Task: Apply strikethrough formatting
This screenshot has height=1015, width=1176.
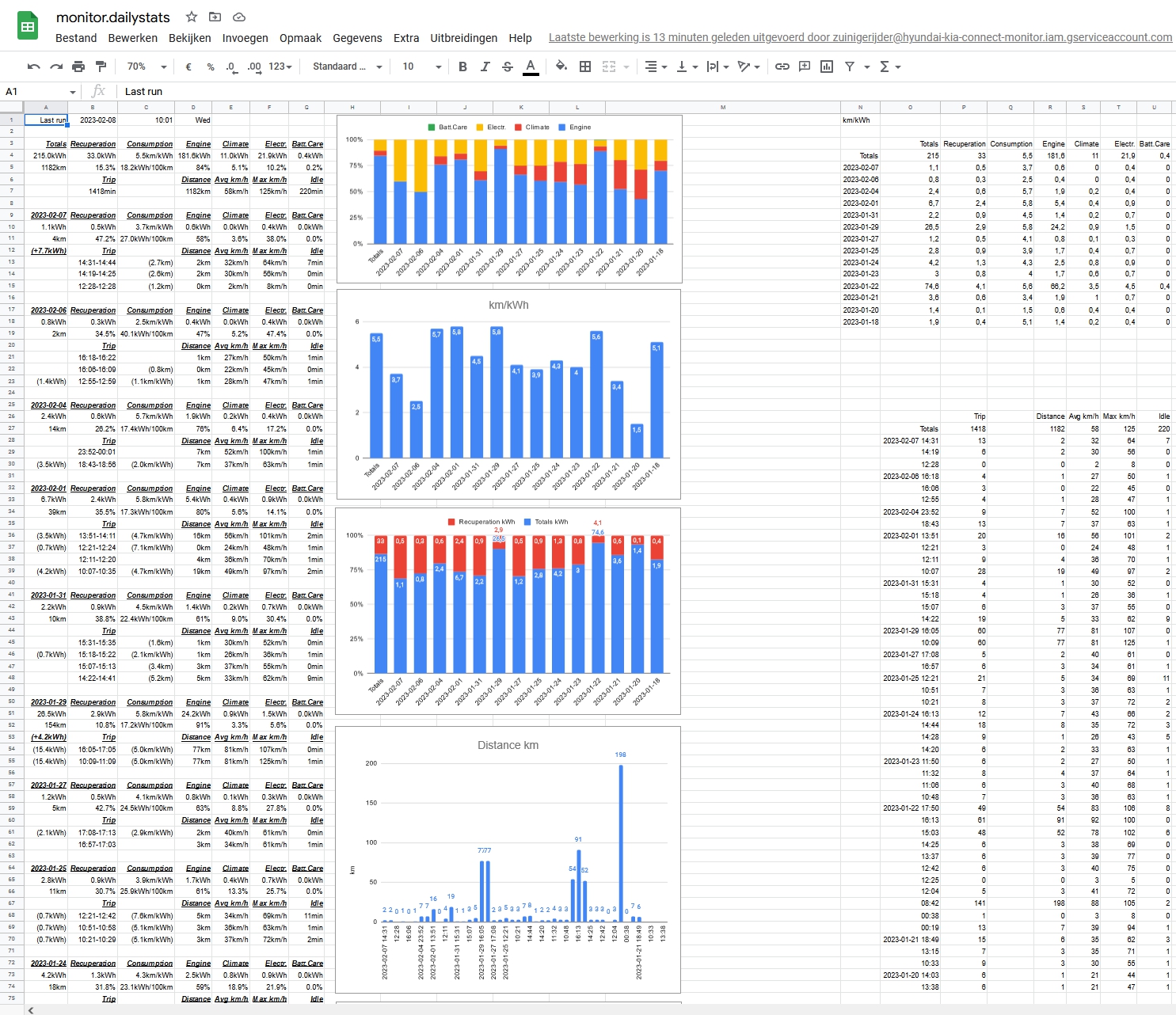Action: [x=508, y=67]
